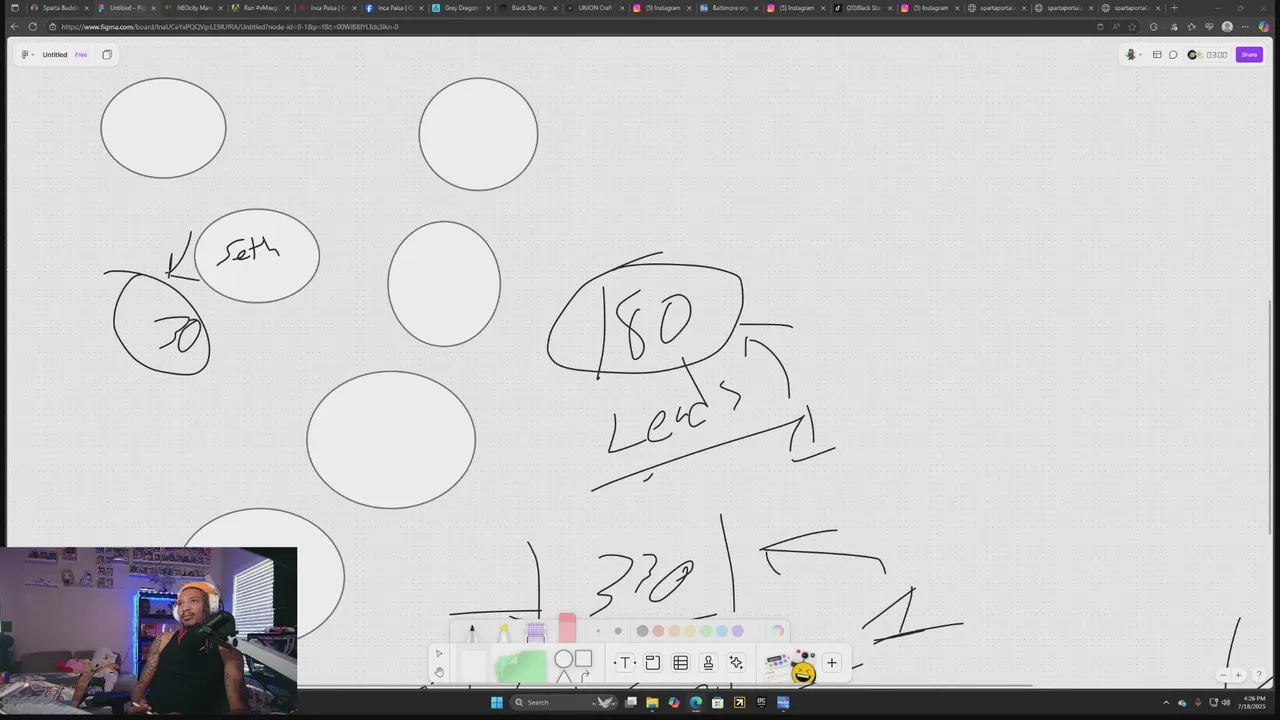The width and height of the screenshot is (1280, 720).
Task: Switch to the Baltimore browser tab
Action: click(x=728, y=8)
